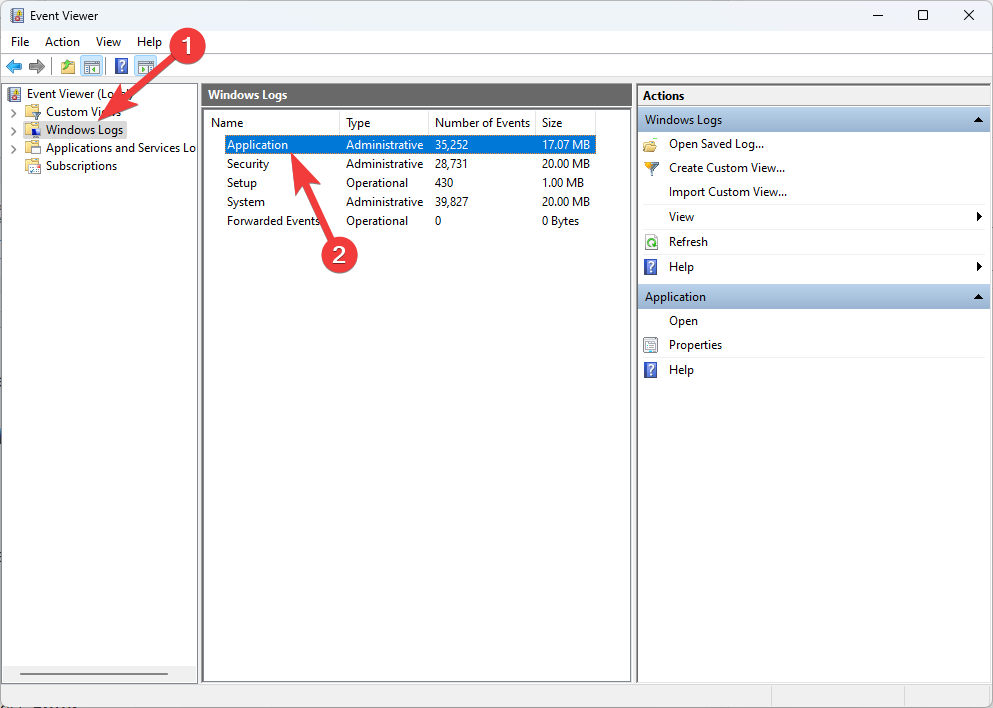This screenshot has height=708, width=993.
Task: Click the Up One Level folder icon
Action: tap(67, 67)
